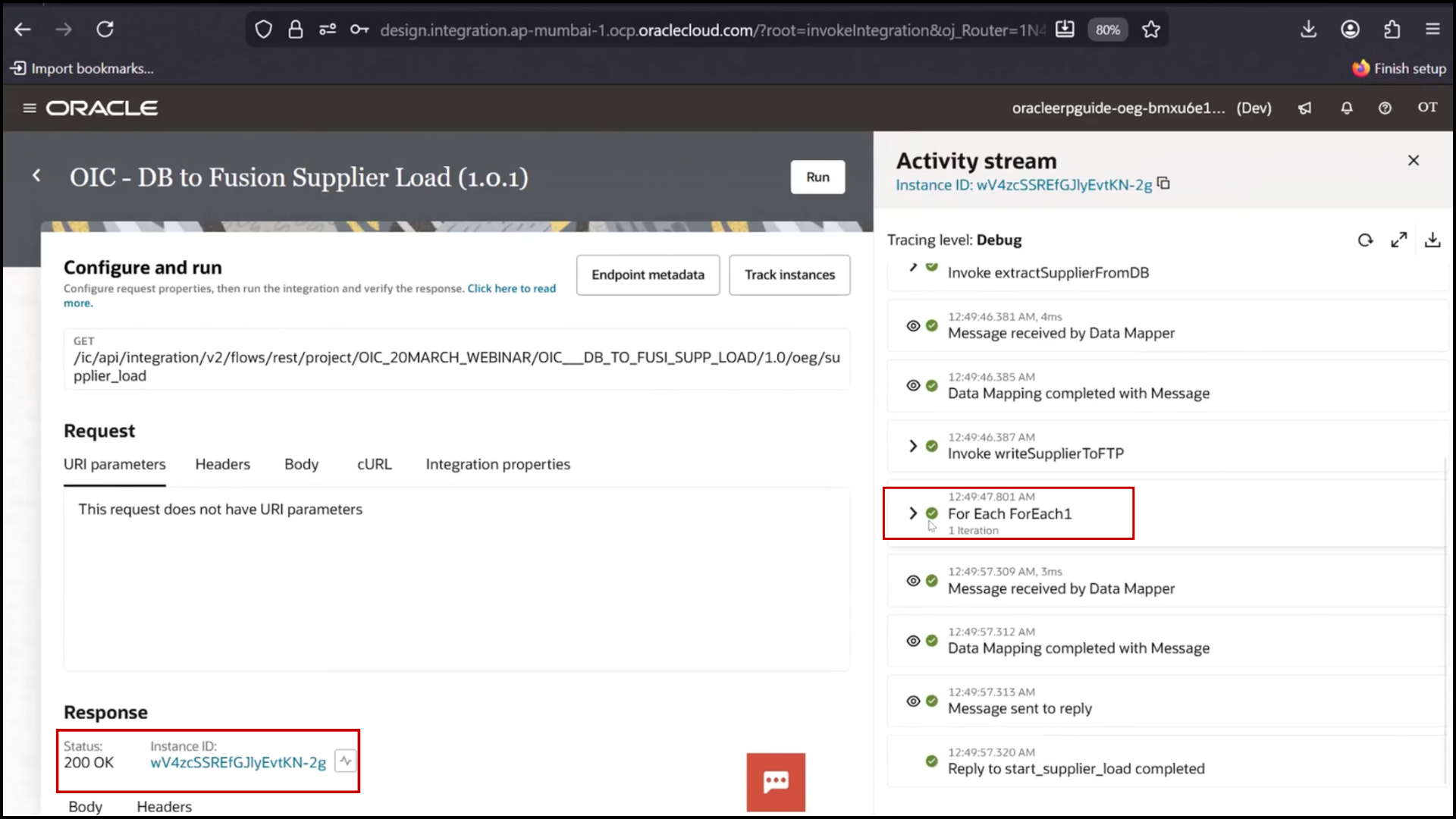Go to Oracle home via the logo

[x=102, y=108]
